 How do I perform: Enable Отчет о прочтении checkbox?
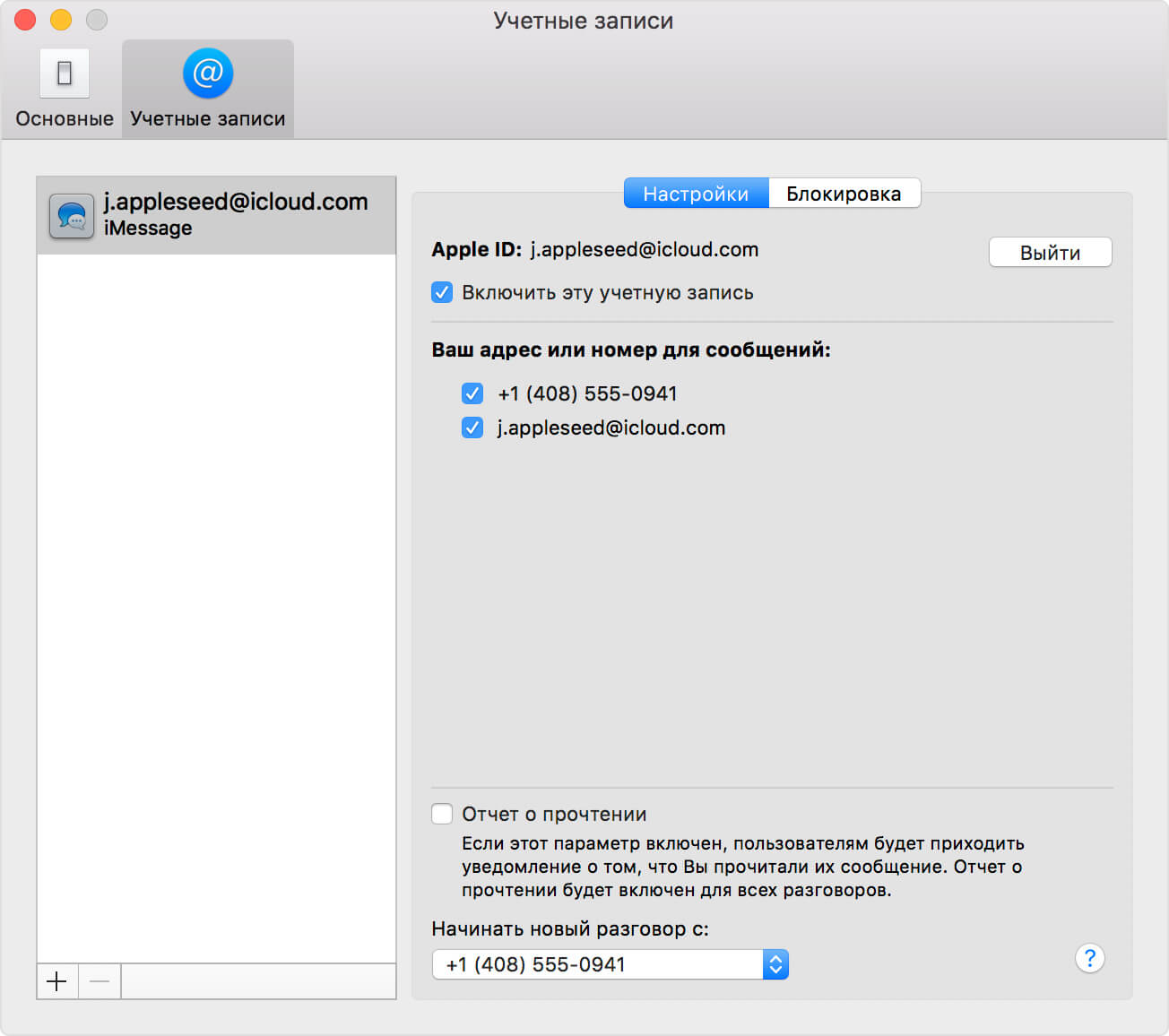[442, 814]
